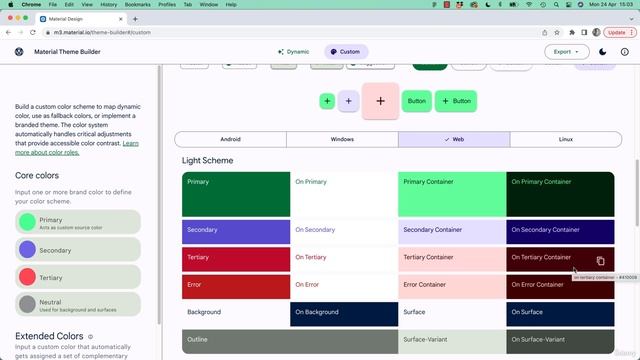The image size is (640, 360).
Task: Click the Background color tile
Action: (236, 314)
